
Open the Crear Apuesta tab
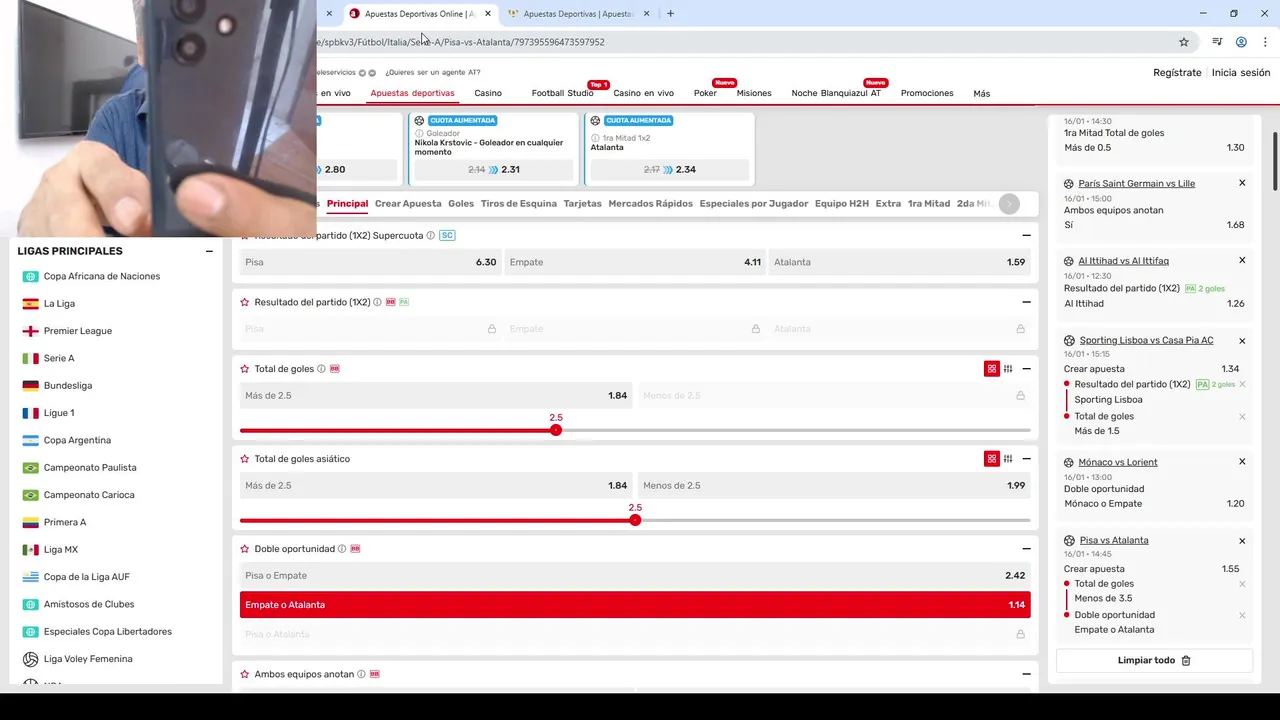(408, 204)
